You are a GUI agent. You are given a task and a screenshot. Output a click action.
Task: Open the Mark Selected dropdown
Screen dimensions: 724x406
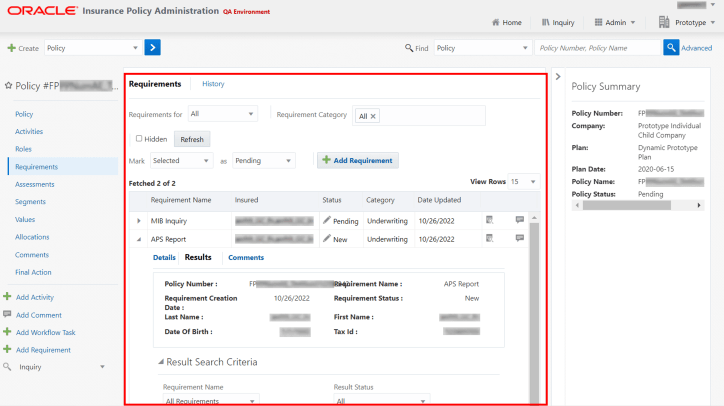click(181, 160)
